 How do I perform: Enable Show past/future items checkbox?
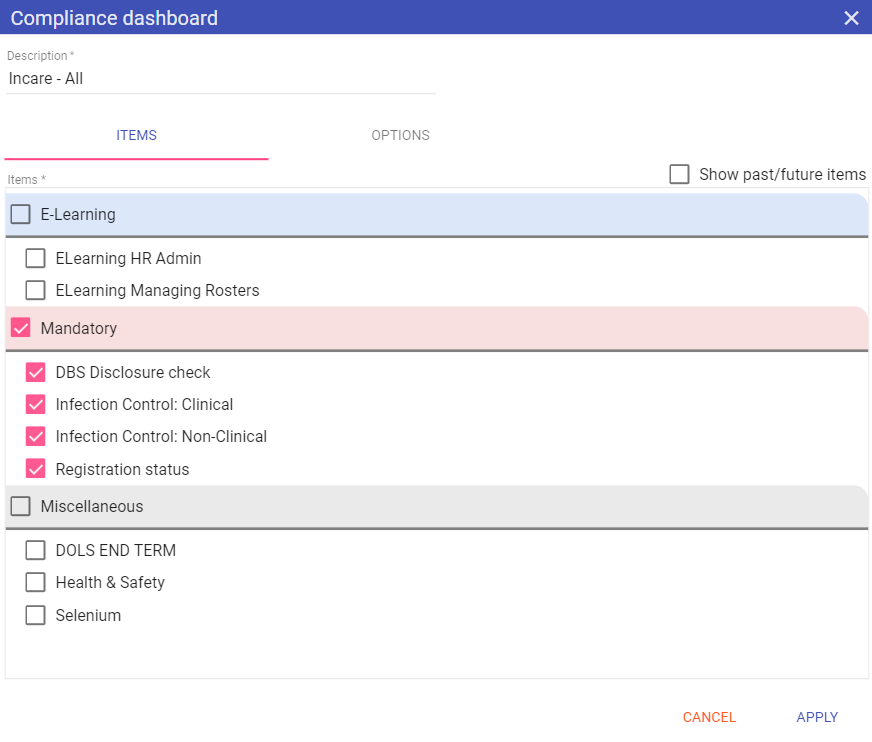tap(680, 174)
